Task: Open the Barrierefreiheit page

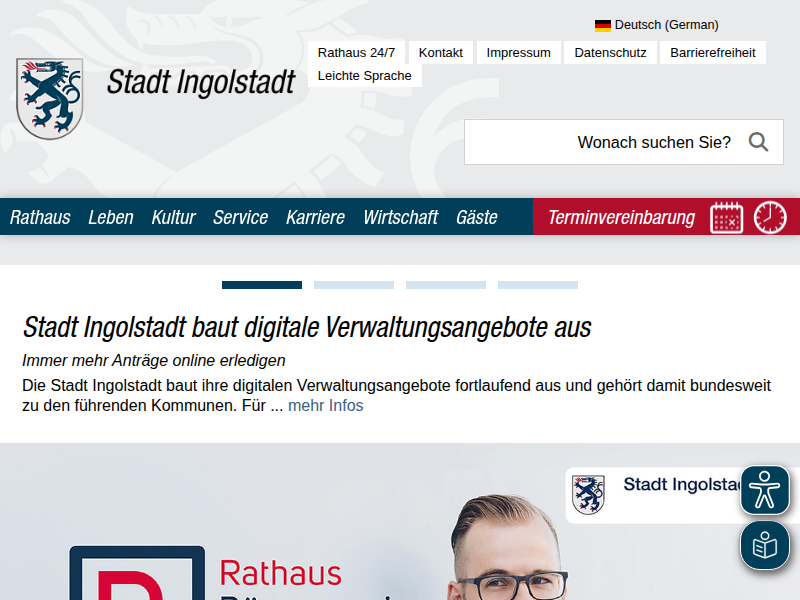Action: tap(713, 53)
